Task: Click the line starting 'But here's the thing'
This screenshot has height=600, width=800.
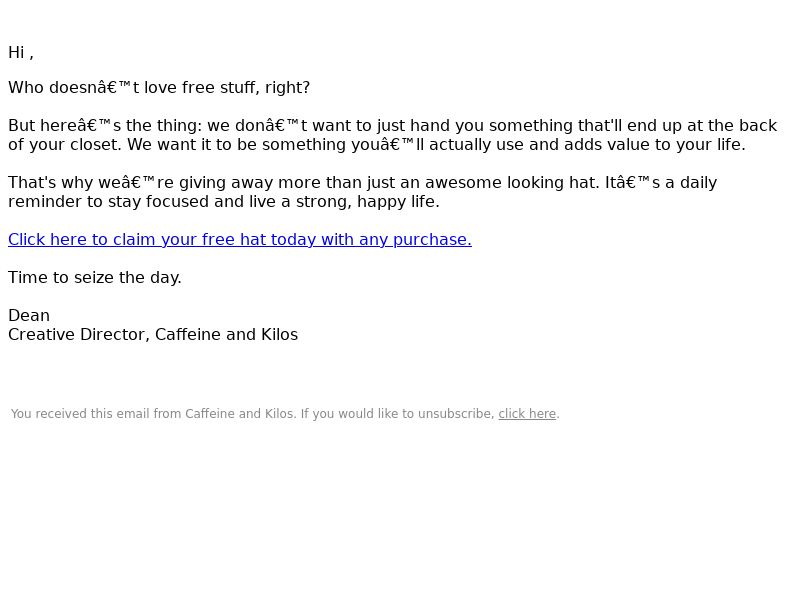Action: 392,126
